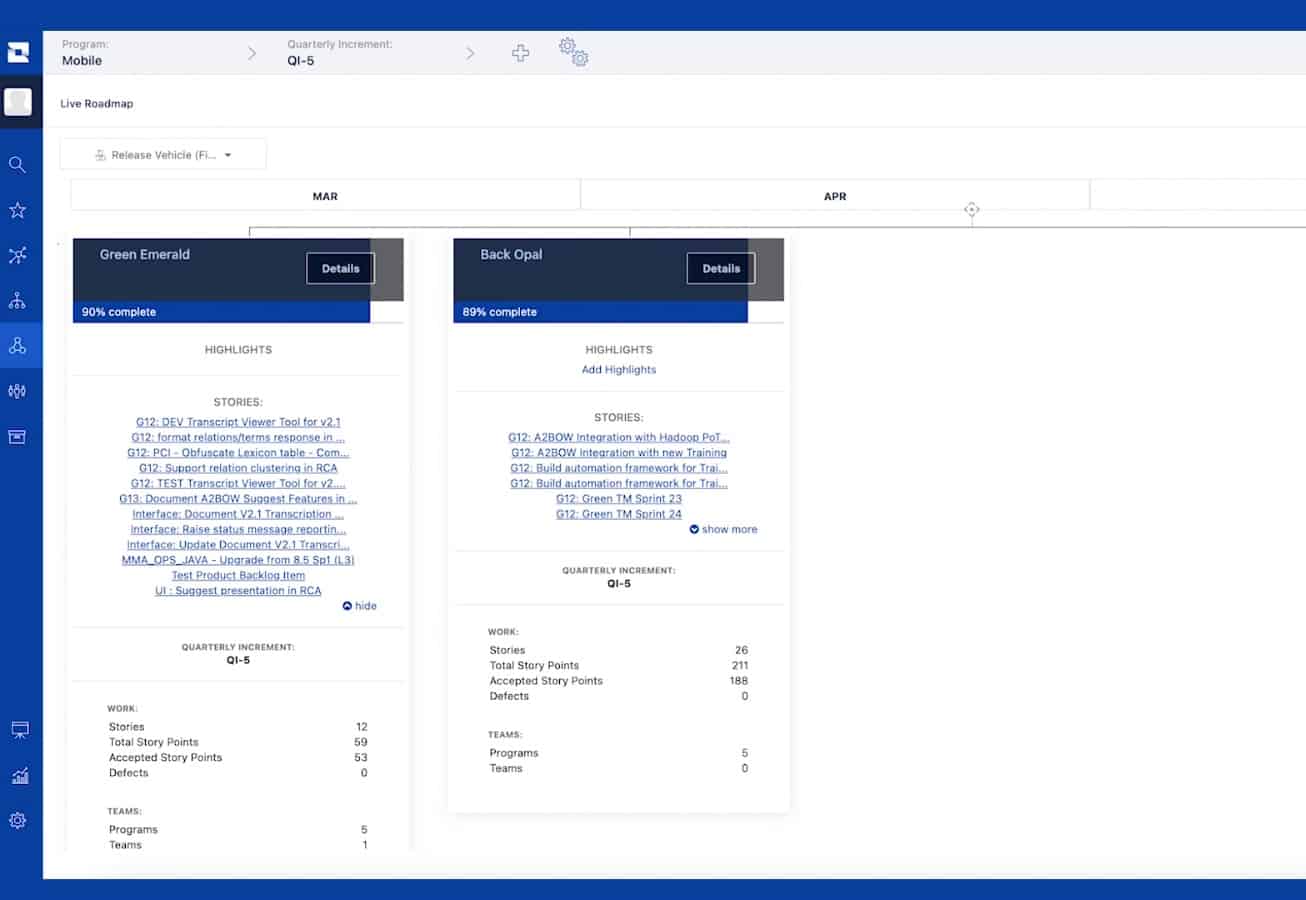Open the gears configuration icon in top bar

click(x=574, y=53)
